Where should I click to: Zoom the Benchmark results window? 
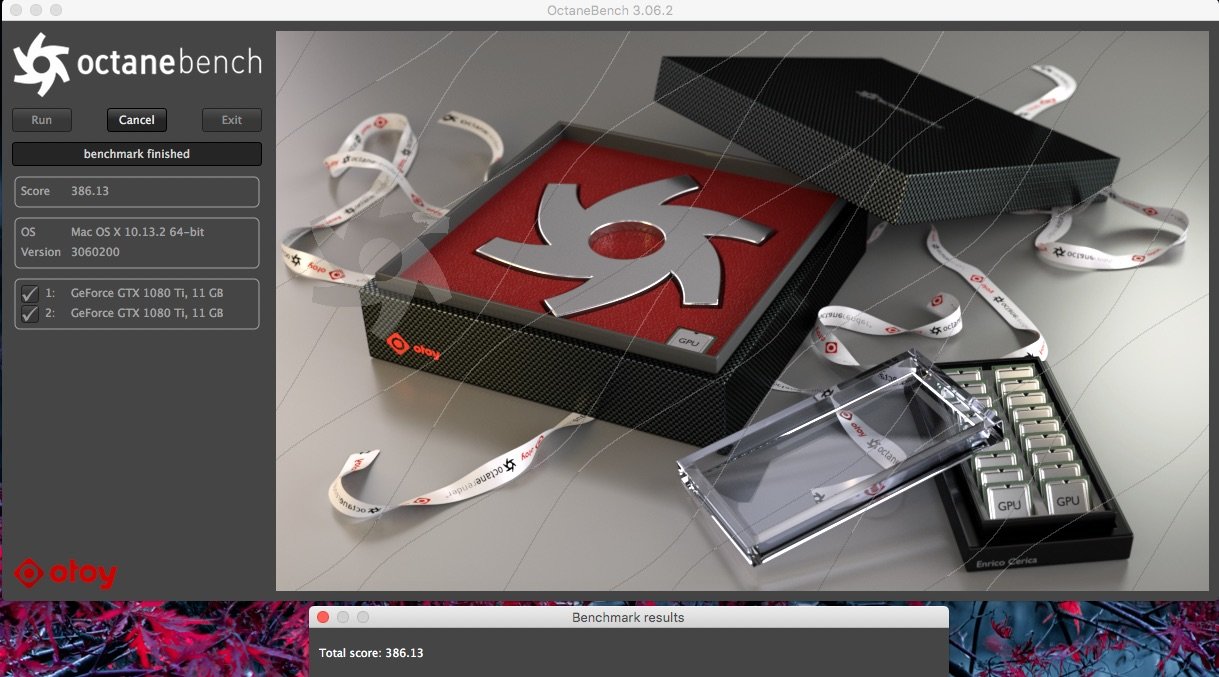[363, 618]
